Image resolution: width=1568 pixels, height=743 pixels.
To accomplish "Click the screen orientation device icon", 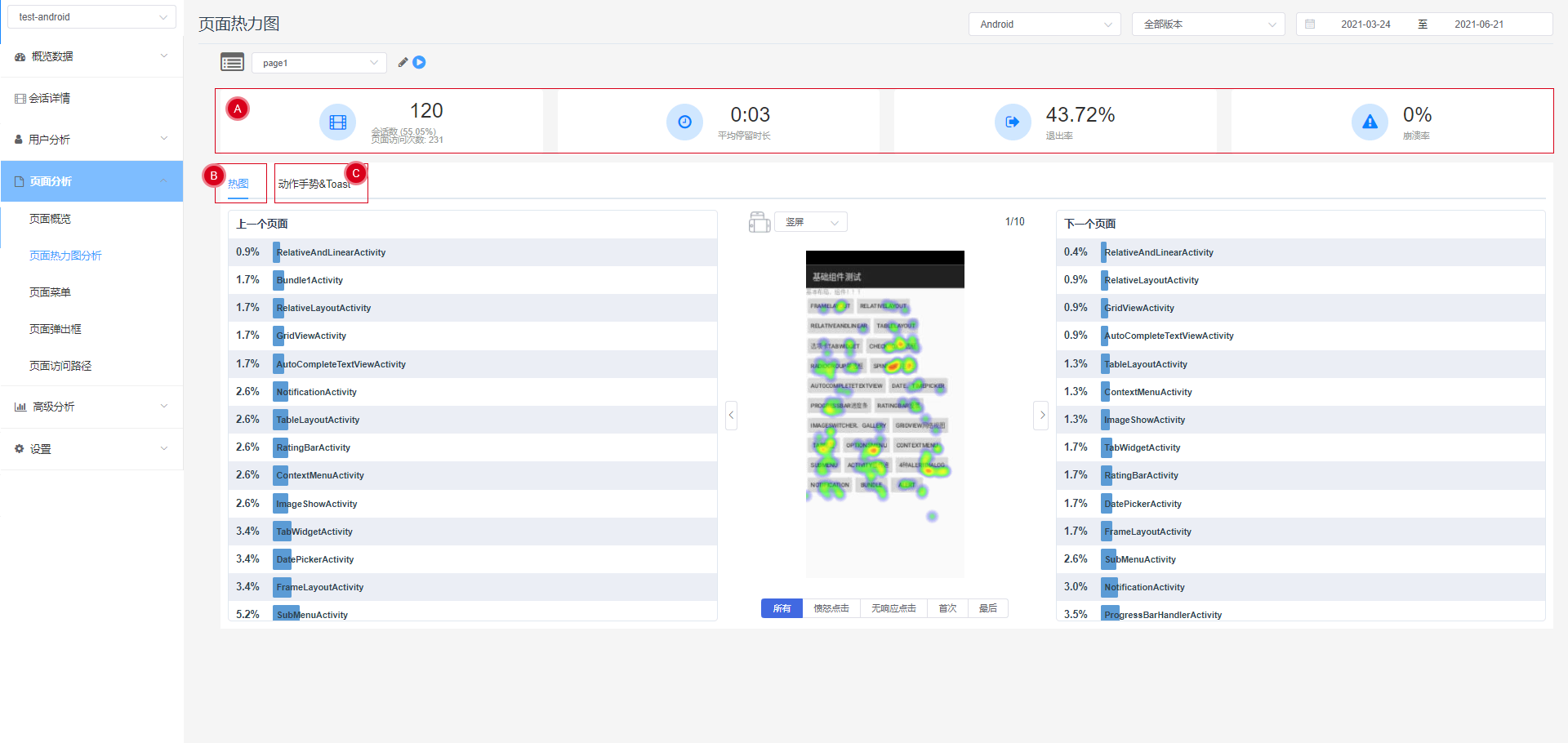I will 759,222.
